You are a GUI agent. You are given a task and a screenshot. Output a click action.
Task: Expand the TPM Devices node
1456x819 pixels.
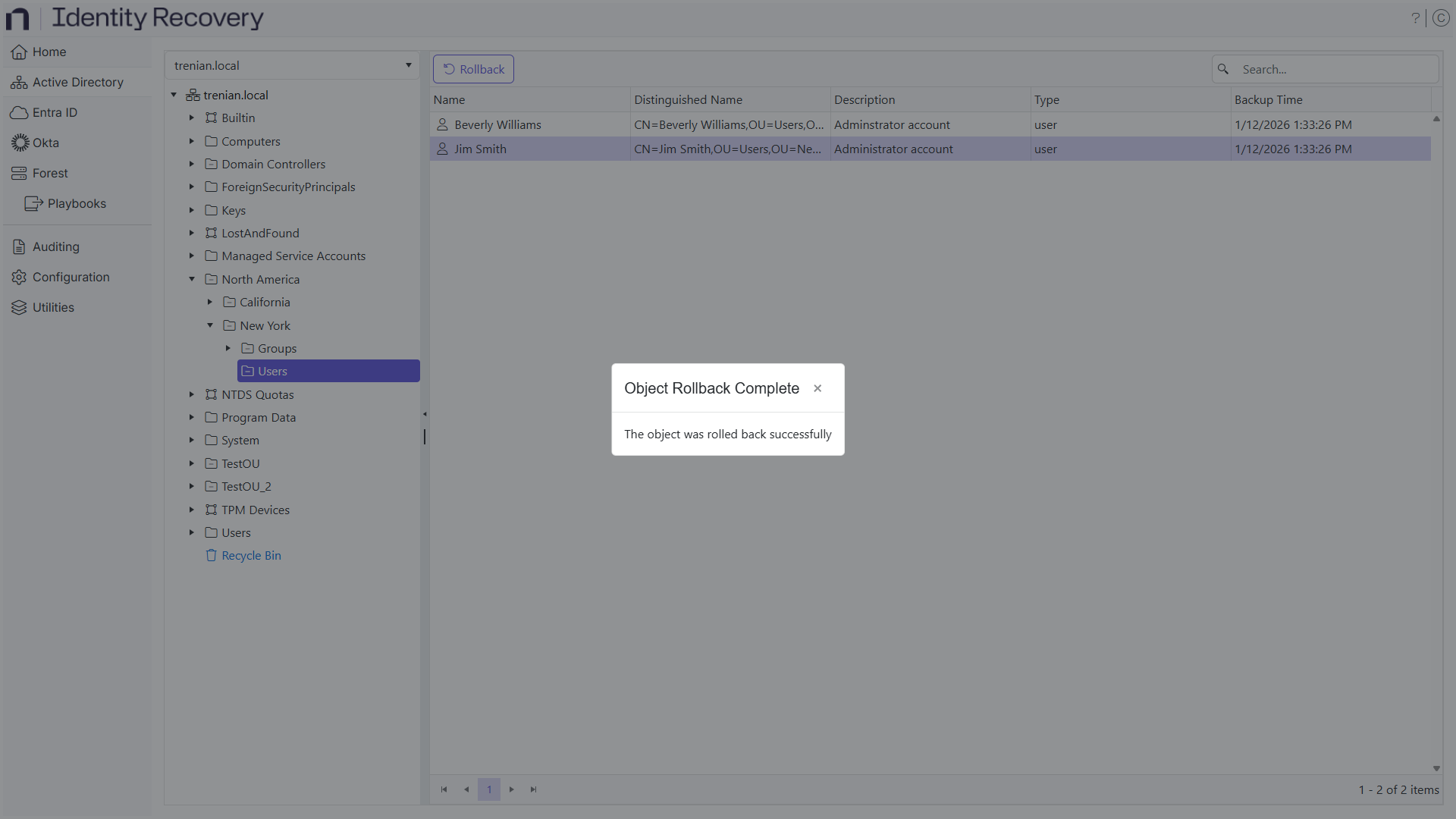tap(192, 510)
